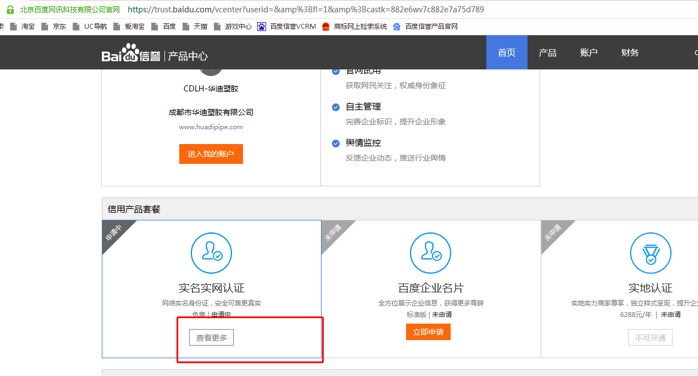Open the 商标网上检索系统 bookmark
The width and height of the screenshot is (698, 376).
tap(354, 27)
